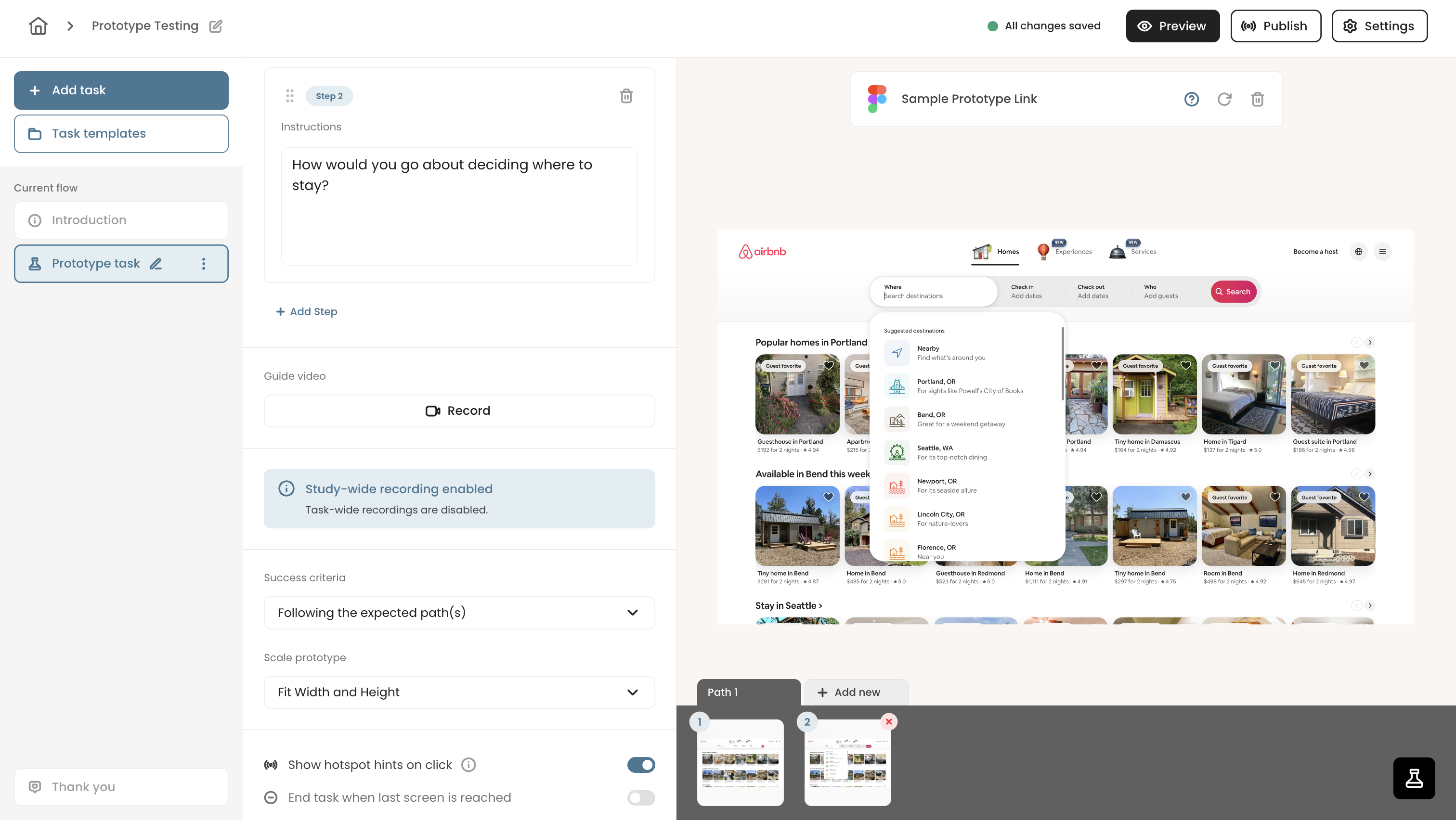The image size is (1456, 820).
Task: Delete Step 2 with trash icon
Action: pyautogui.click(x=626, y=96)
